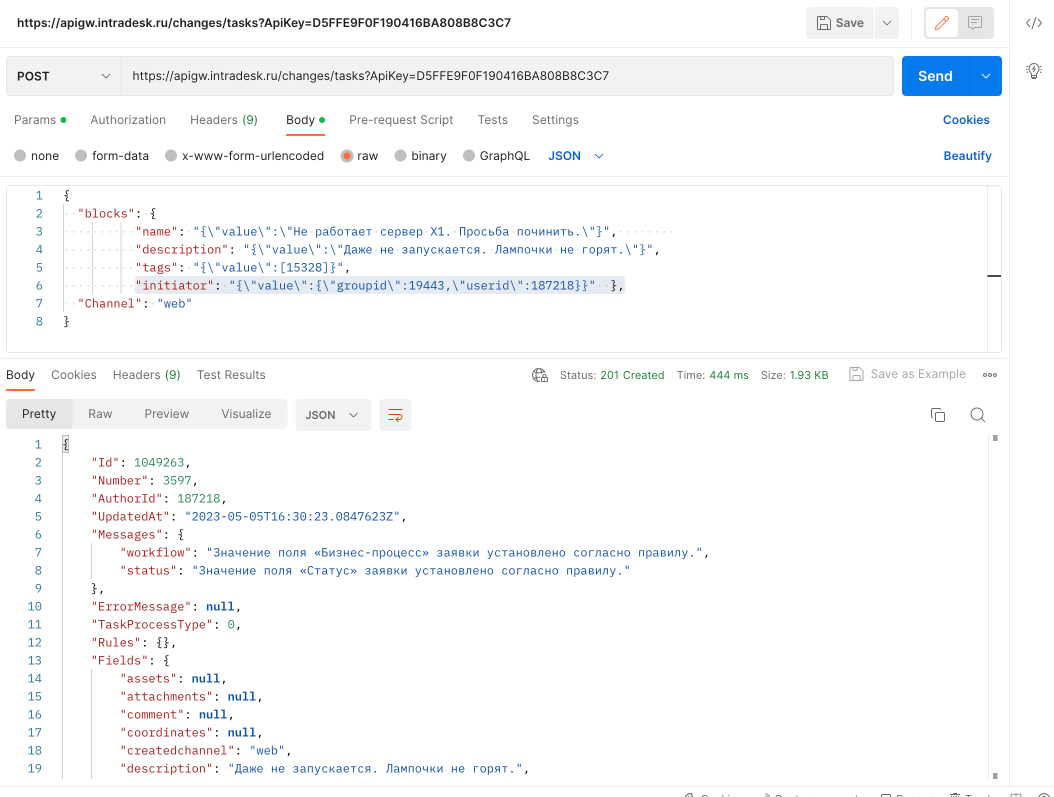The image size is (1054, 797).
Task: Click the "createdchannel": "web" line
Action: 205,751
